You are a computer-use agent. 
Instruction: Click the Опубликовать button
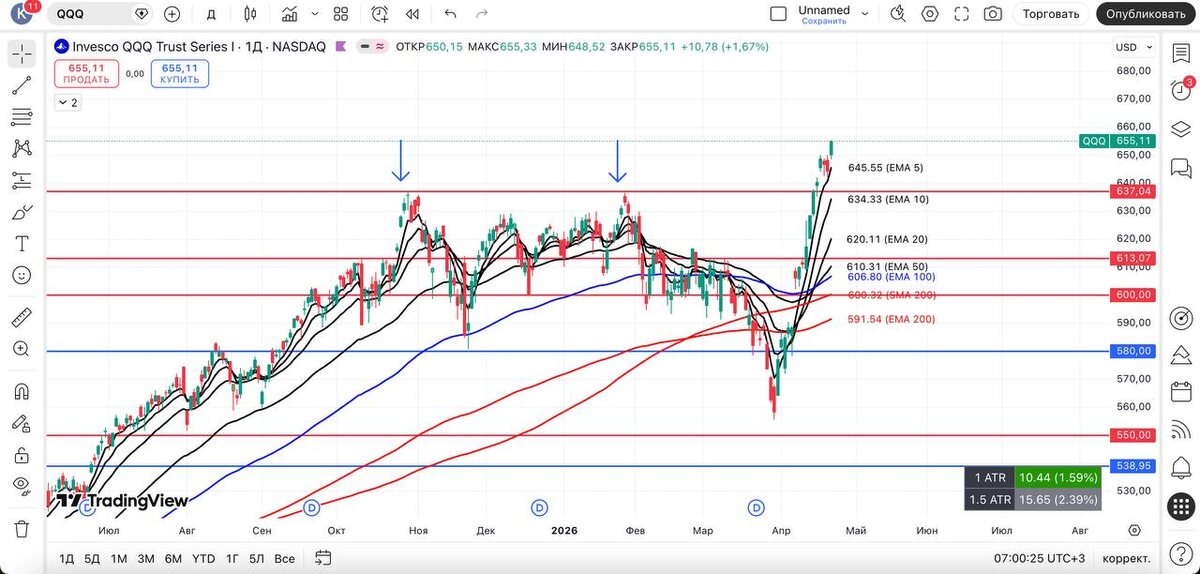tap(1148, 14)
